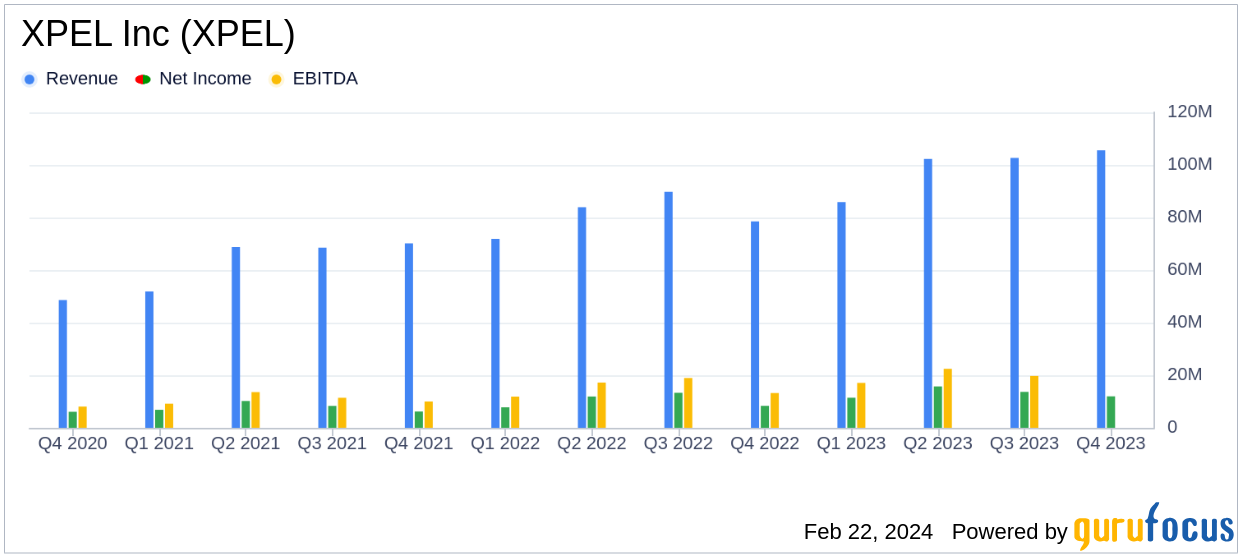The image size is (1242, 557).
Task: Select the Q4 2023 green net income bar
Action: tap(1111, 412)
